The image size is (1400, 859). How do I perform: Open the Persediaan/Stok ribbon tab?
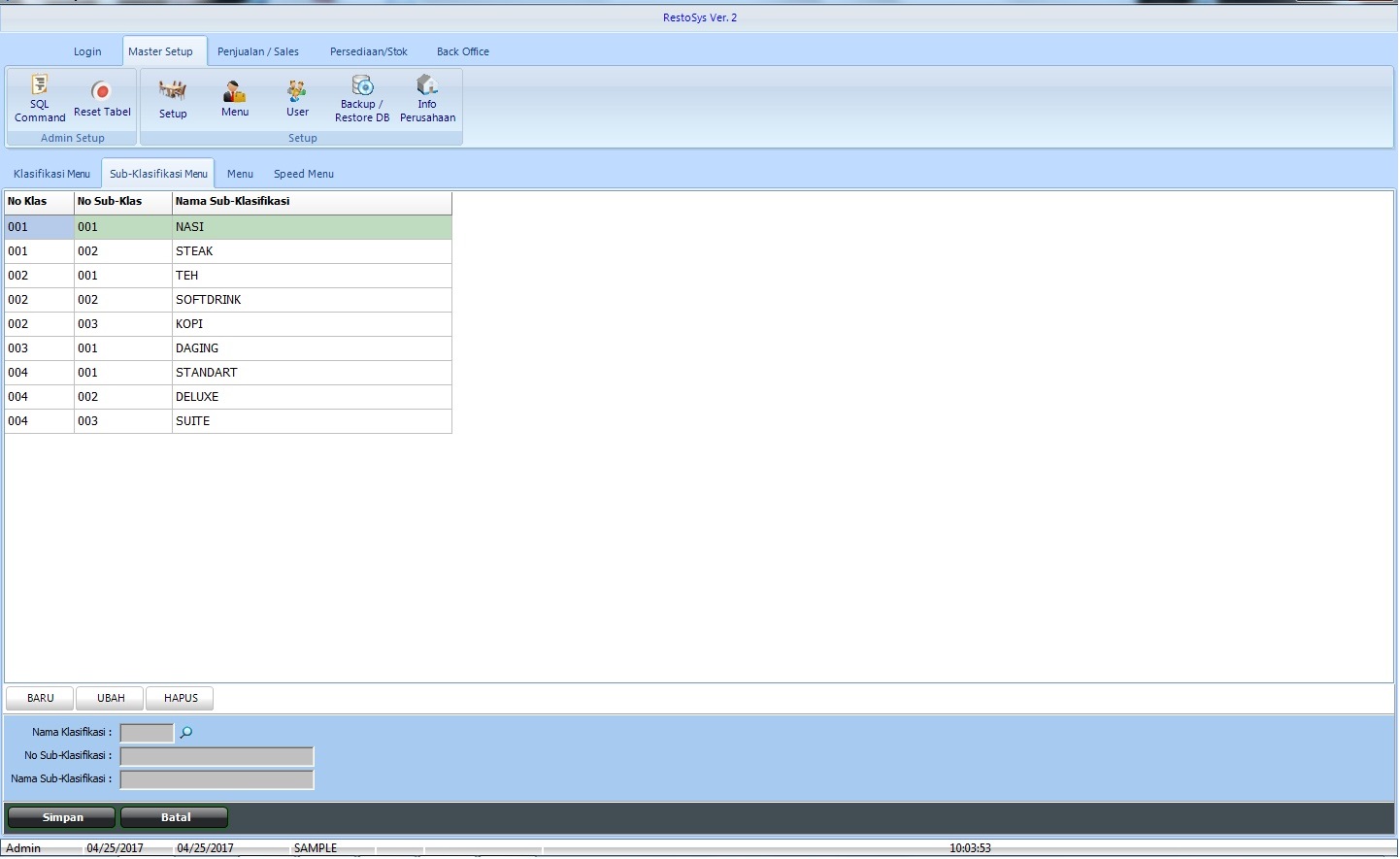tap(369, 51)
